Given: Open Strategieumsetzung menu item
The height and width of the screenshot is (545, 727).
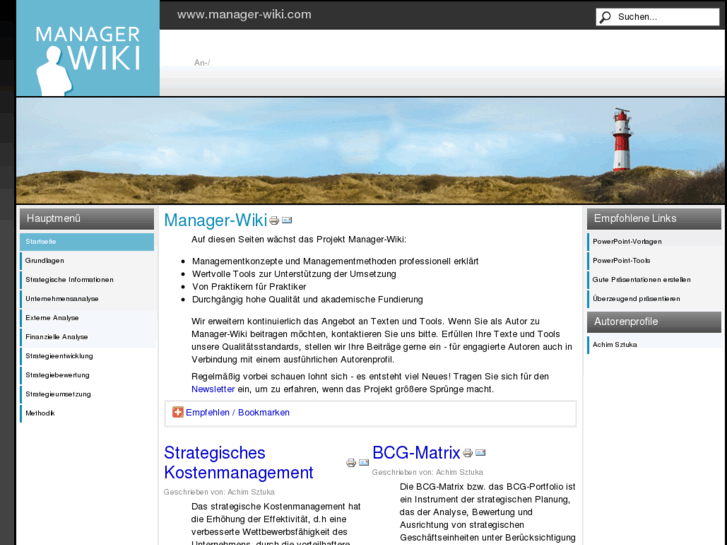Looking at the screenshot, I should point(87,394).
